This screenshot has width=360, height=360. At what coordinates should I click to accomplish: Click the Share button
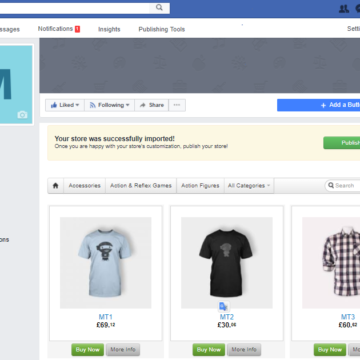point(152,105)
